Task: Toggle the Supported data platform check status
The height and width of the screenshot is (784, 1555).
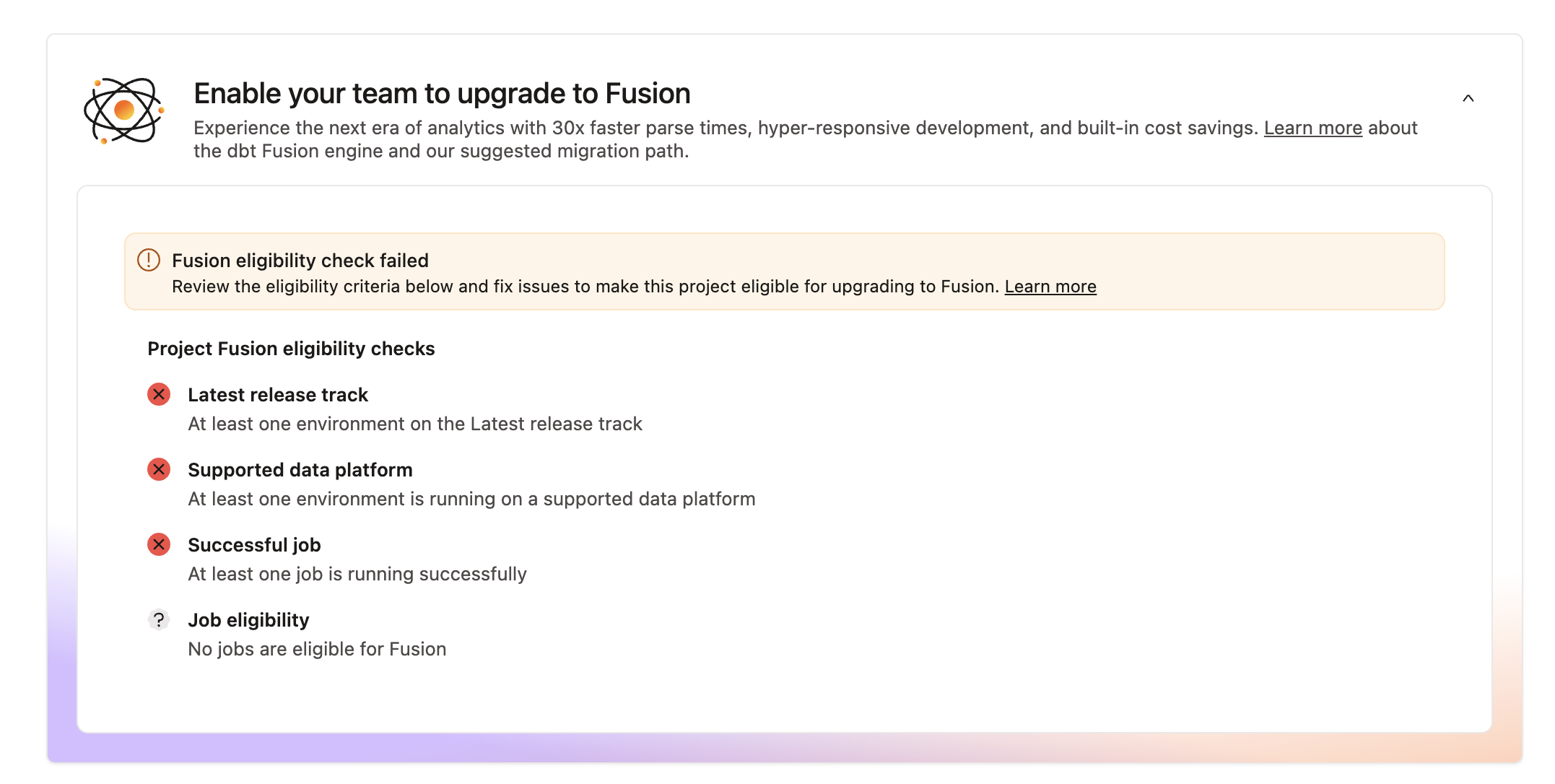Action: [x=158, y=470]
